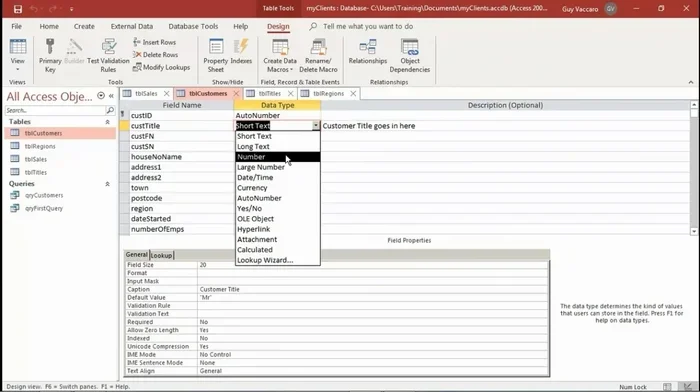
Task: Collapse the Tables group
Action: [x=107, y=122]
